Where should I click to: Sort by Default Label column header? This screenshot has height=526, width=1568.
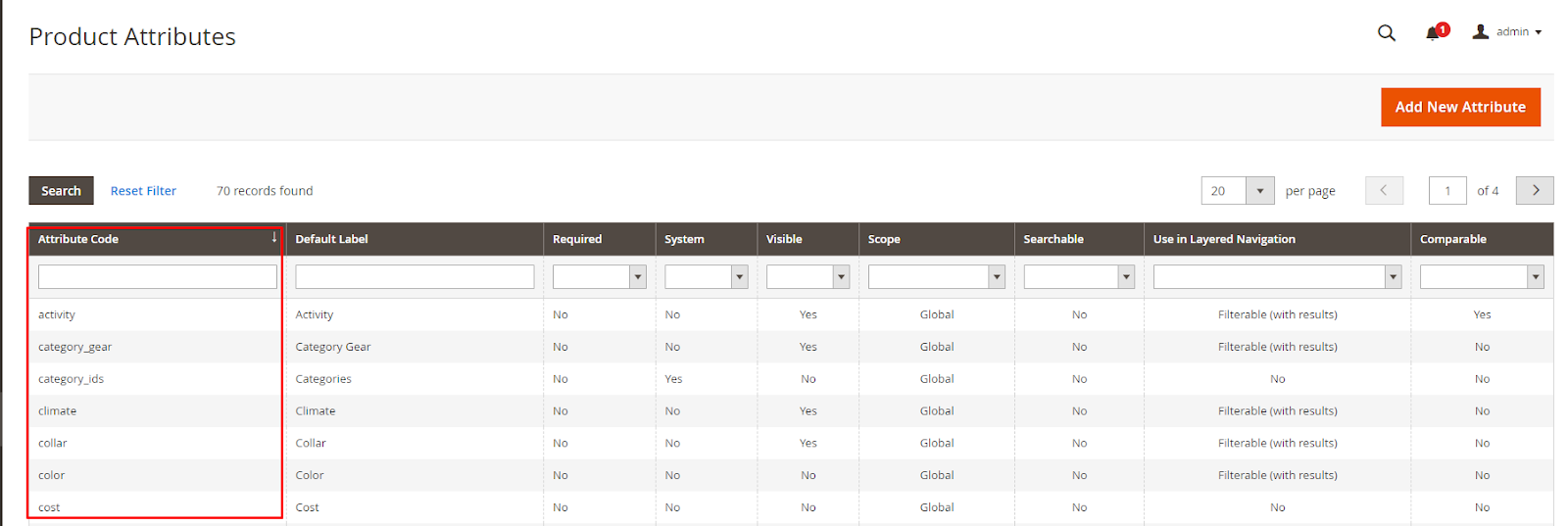(331, 239)
